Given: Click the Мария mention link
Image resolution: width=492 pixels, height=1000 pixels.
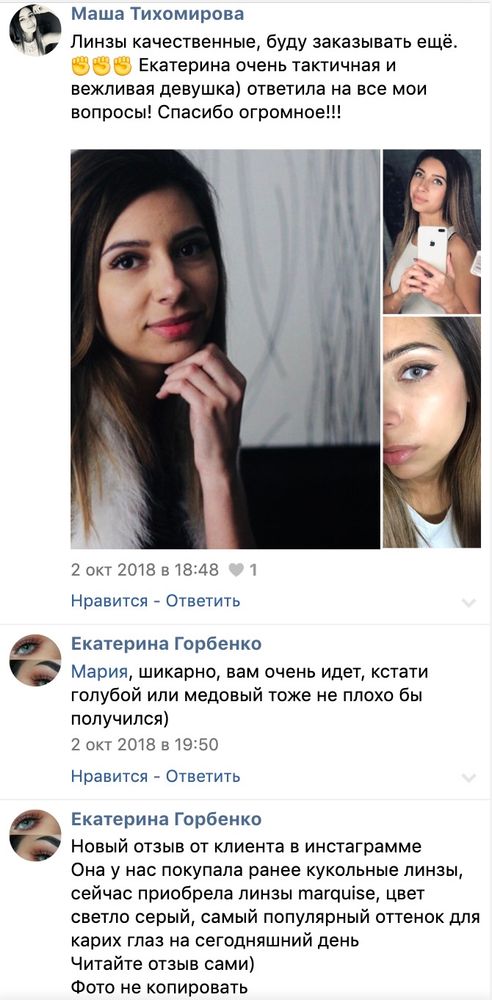Looking at the screenshot, I should (96, 672).
